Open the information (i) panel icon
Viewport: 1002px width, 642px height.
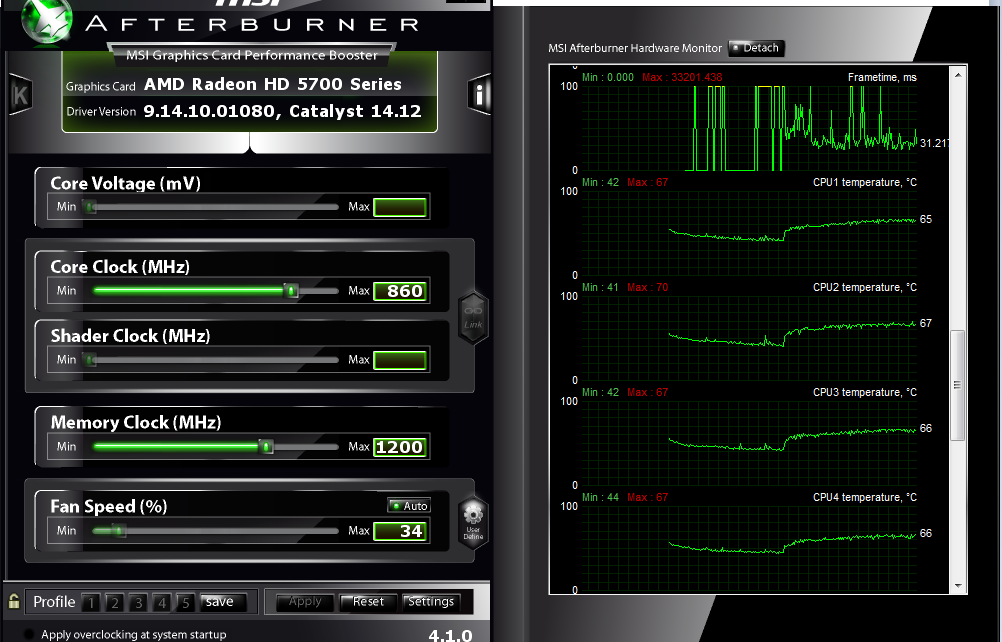click(x=479, y=95)
